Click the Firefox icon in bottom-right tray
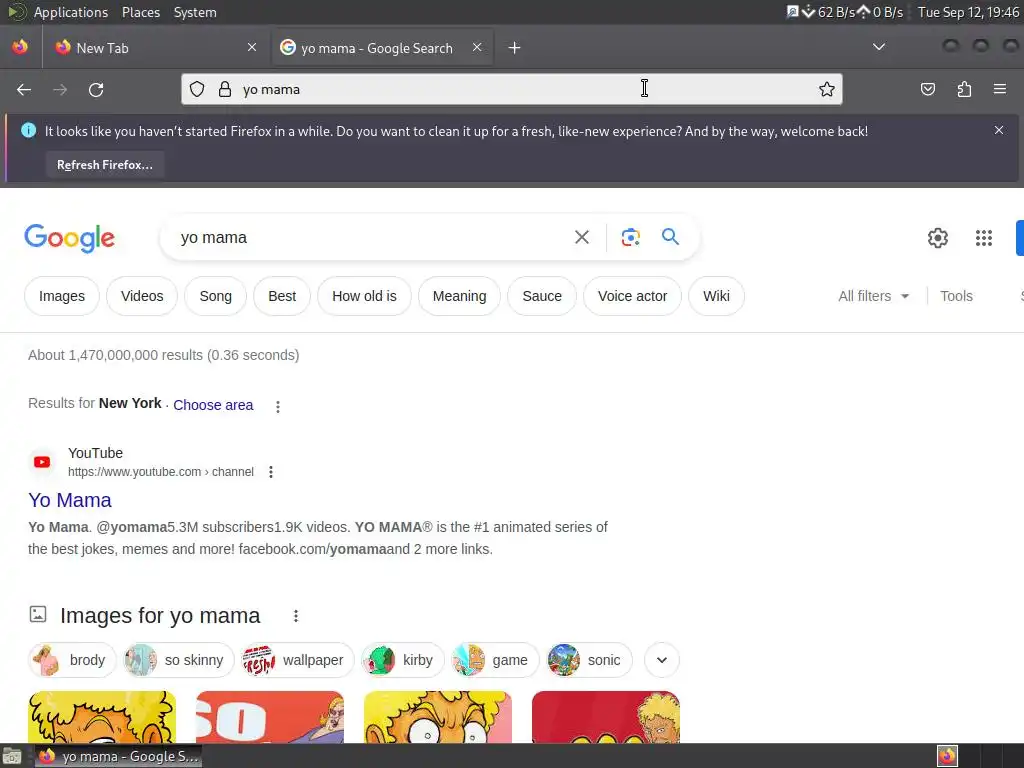This screenshot has height=768, width=1024. pos(947,756)
